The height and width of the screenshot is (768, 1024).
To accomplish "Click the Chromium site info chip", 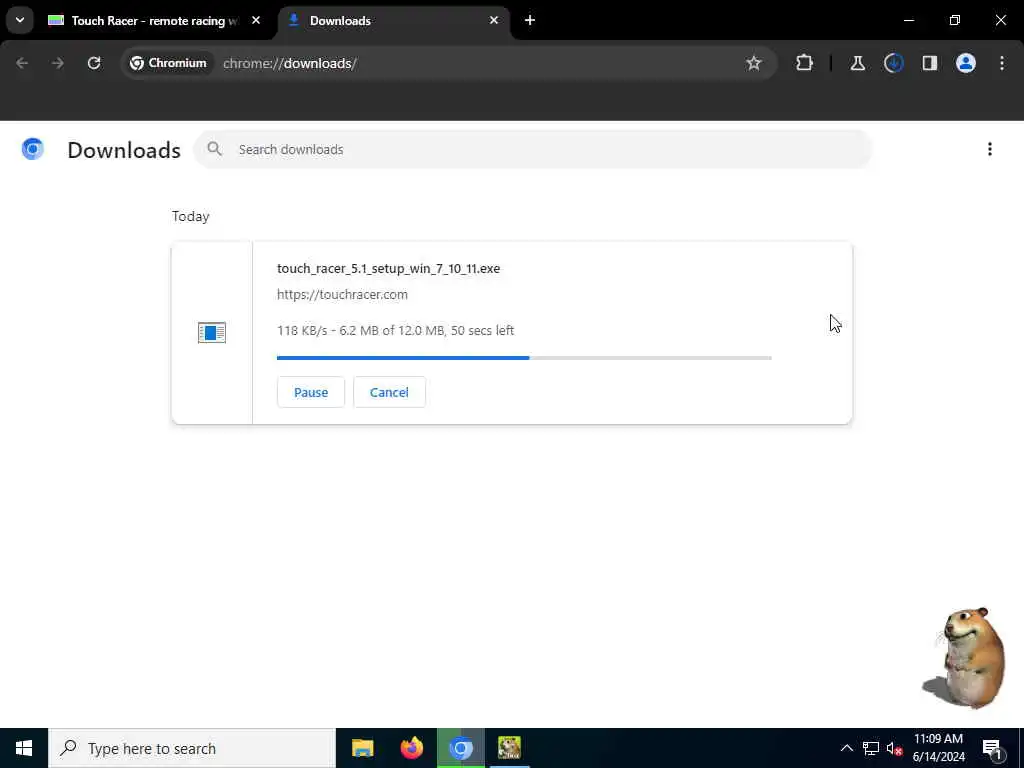I will (x=168, y=63).
